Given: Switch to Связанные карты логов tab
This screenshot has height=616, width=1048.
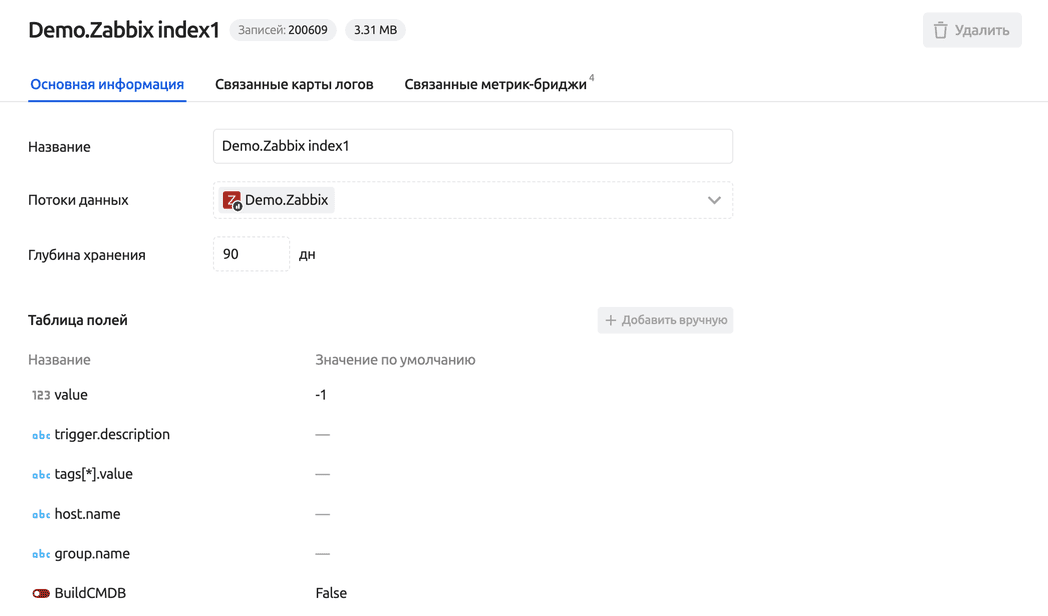Looking at the screenshot, I should [x=294, y=84].
